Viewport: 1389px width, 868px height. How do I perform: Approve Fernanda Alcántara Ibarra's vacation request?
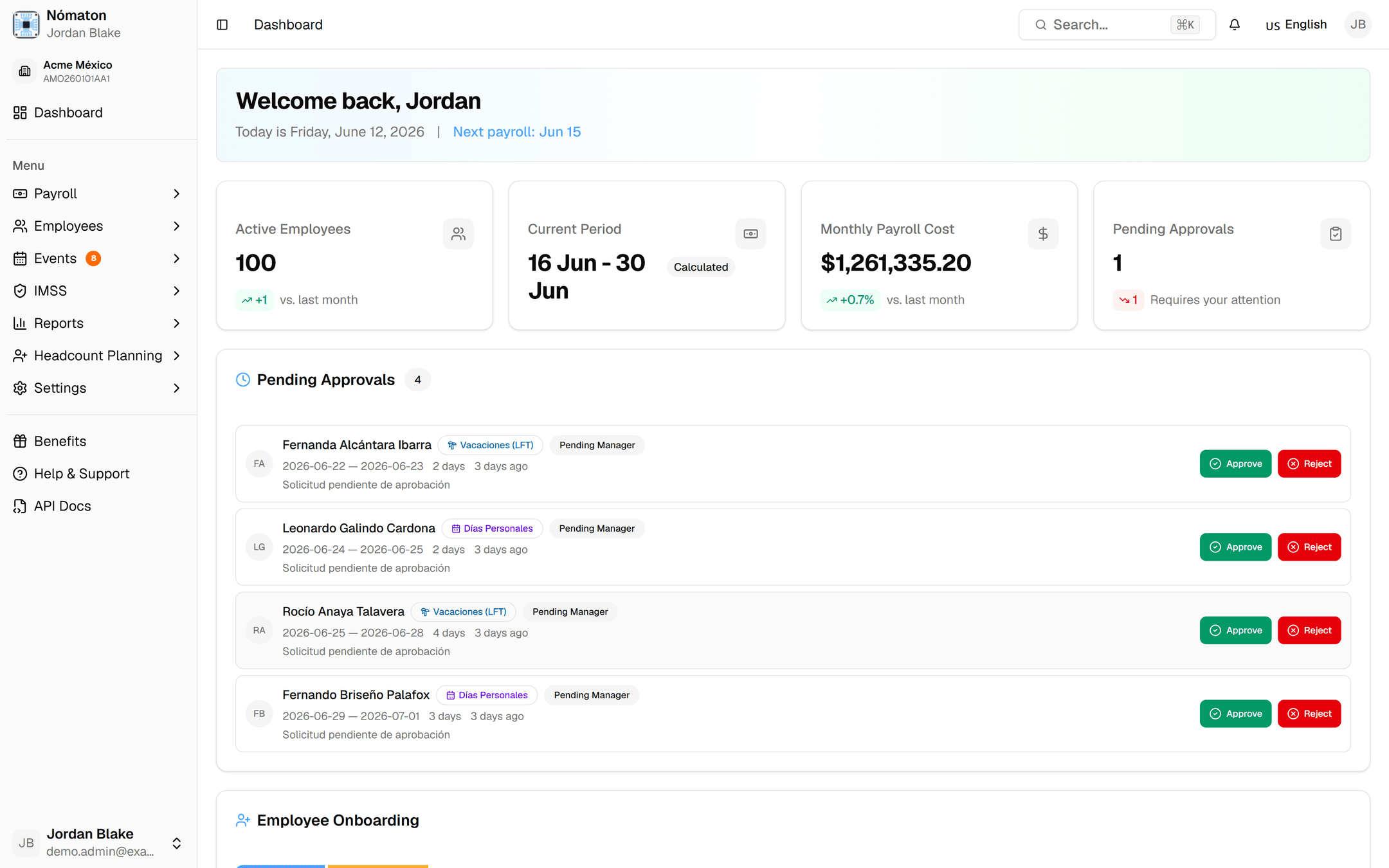tap(1235, 464)
